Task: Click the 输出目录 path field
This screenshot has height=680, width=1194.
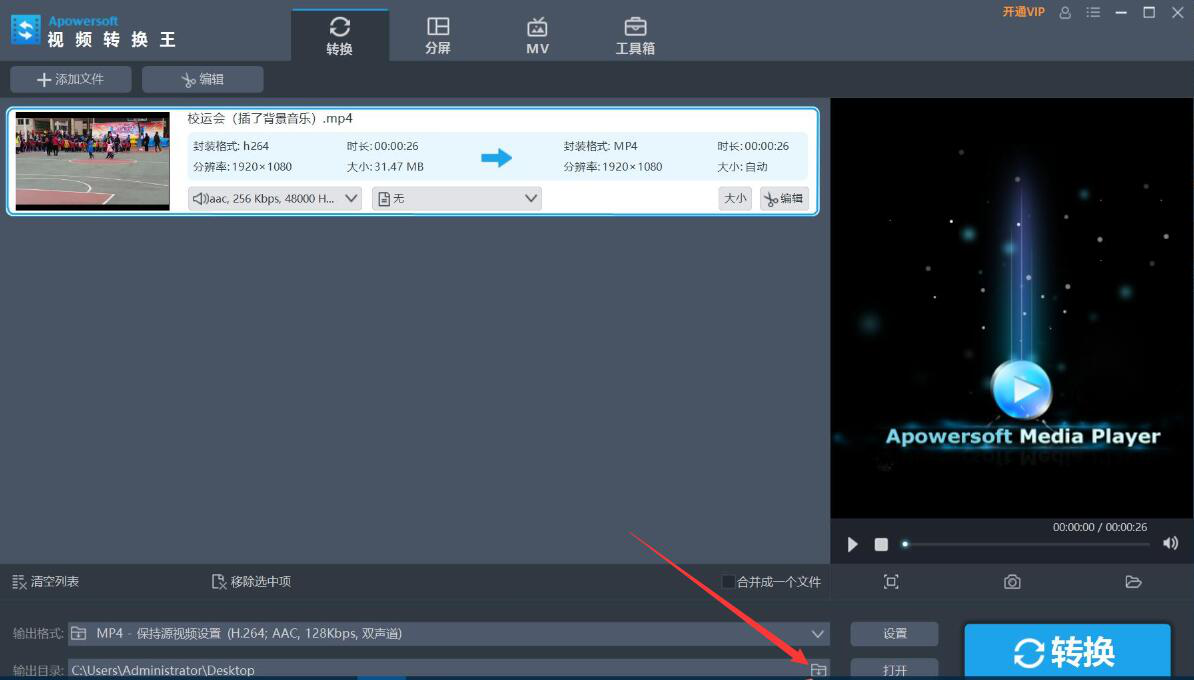Action: (x=438, y=670)
